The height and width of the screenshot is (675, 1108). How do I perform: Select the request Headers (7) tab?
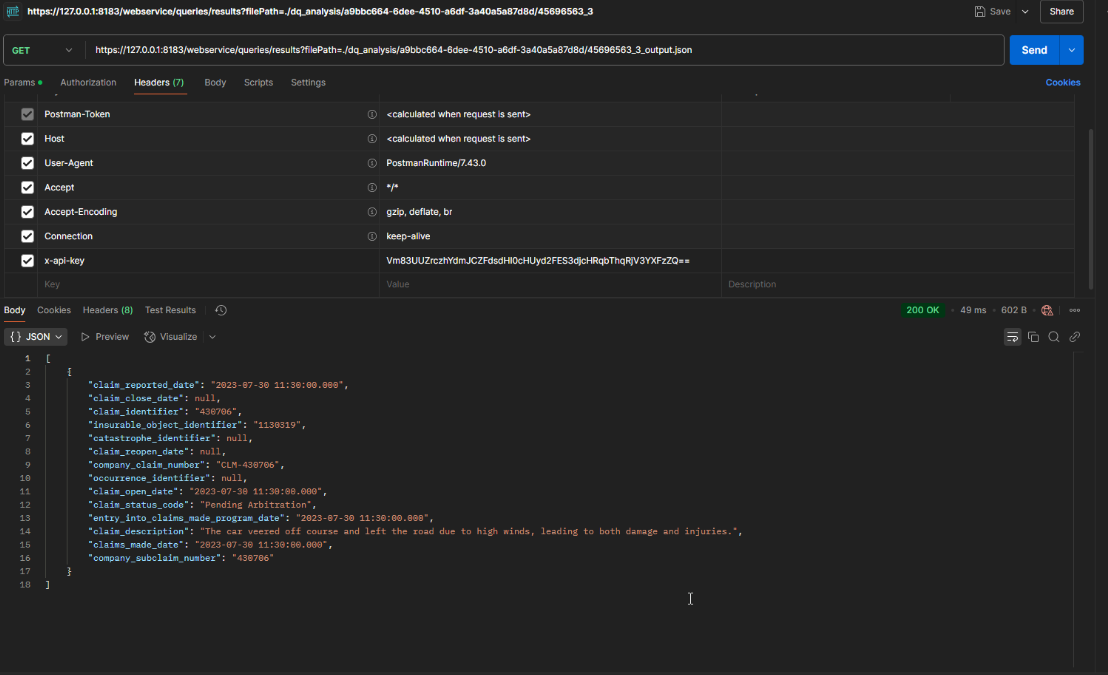(x=159, y=83)
